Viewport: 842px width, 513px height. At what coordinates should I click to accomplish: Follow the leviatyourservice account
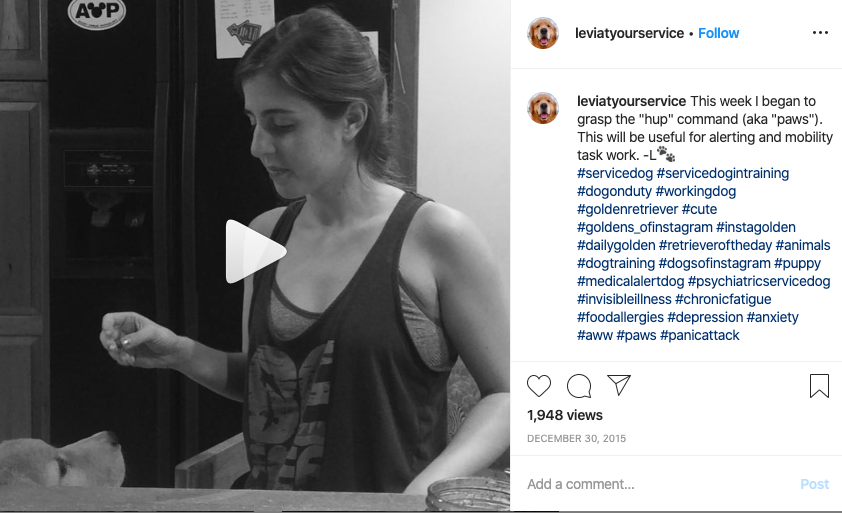point(718,33)
